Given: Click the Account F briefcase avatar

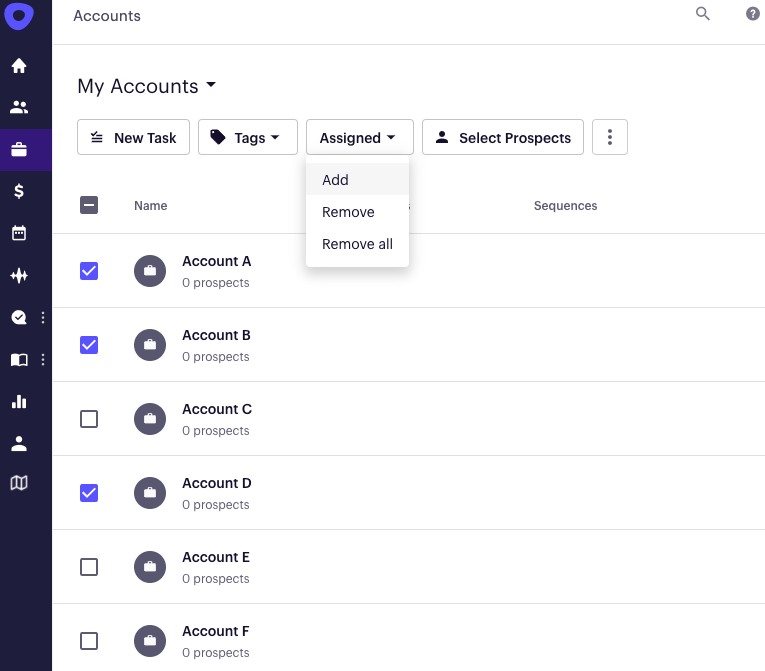Looking at the screenshot, I should pyautogui.click(x=150, y=641).
